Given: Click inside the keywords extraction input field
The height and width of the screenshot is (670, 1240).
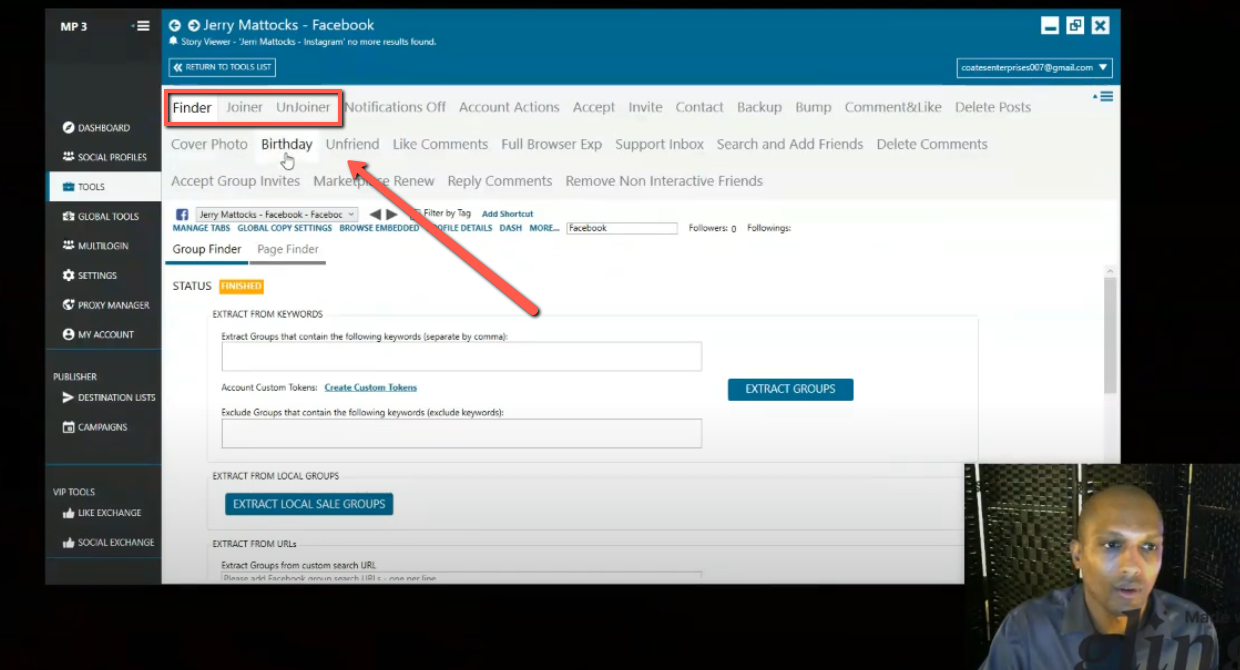Looking at the screenshot, I should coord(461,356).
